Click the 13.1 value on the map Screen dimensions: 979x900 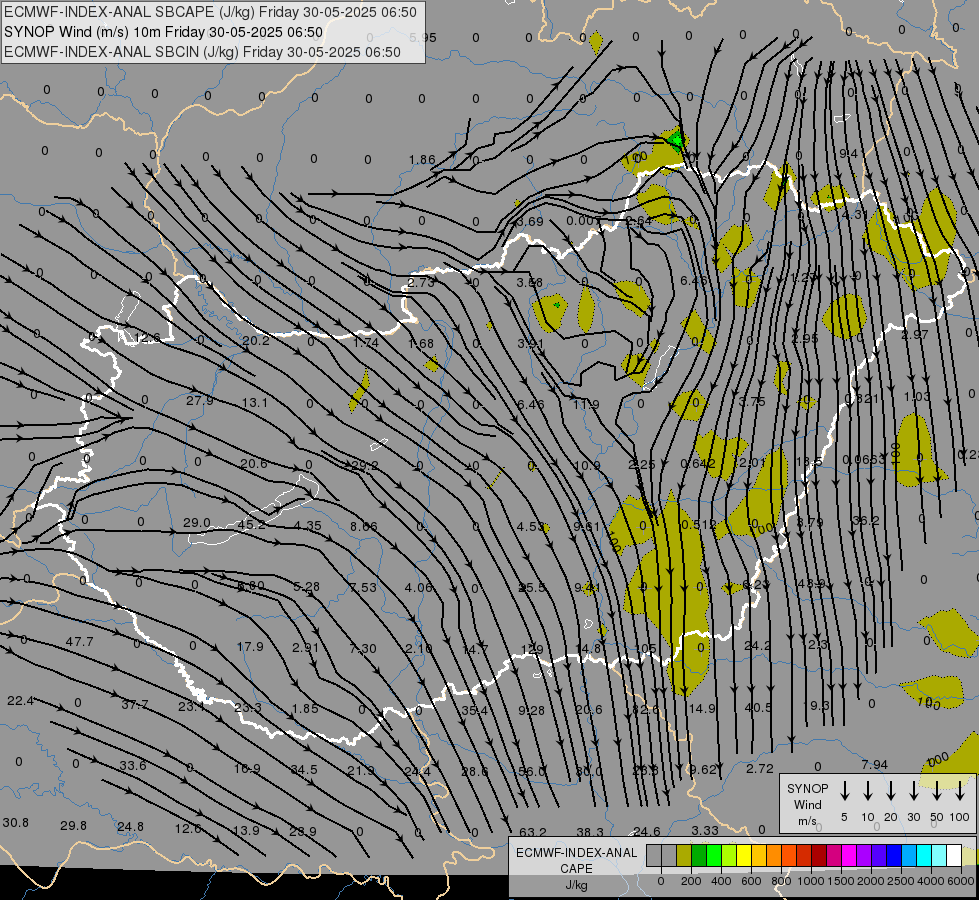click(x=255, y=402)
